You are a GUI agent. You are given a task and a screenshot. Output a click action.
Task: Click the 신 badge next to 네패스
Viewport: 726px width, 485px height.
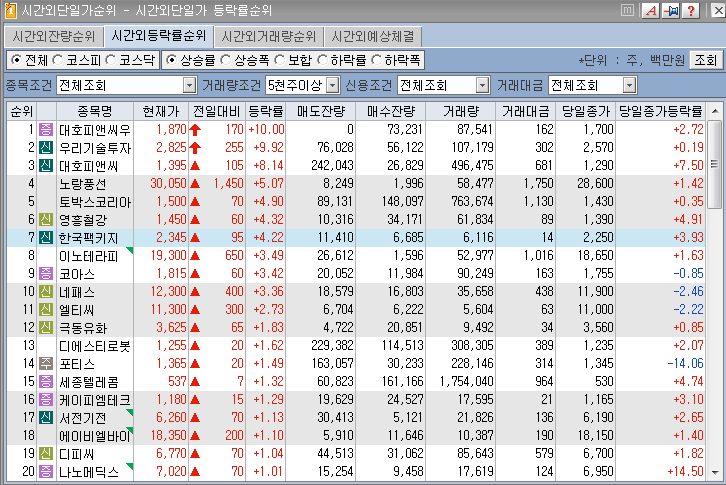pyautogui.click(x=46, y=292)
